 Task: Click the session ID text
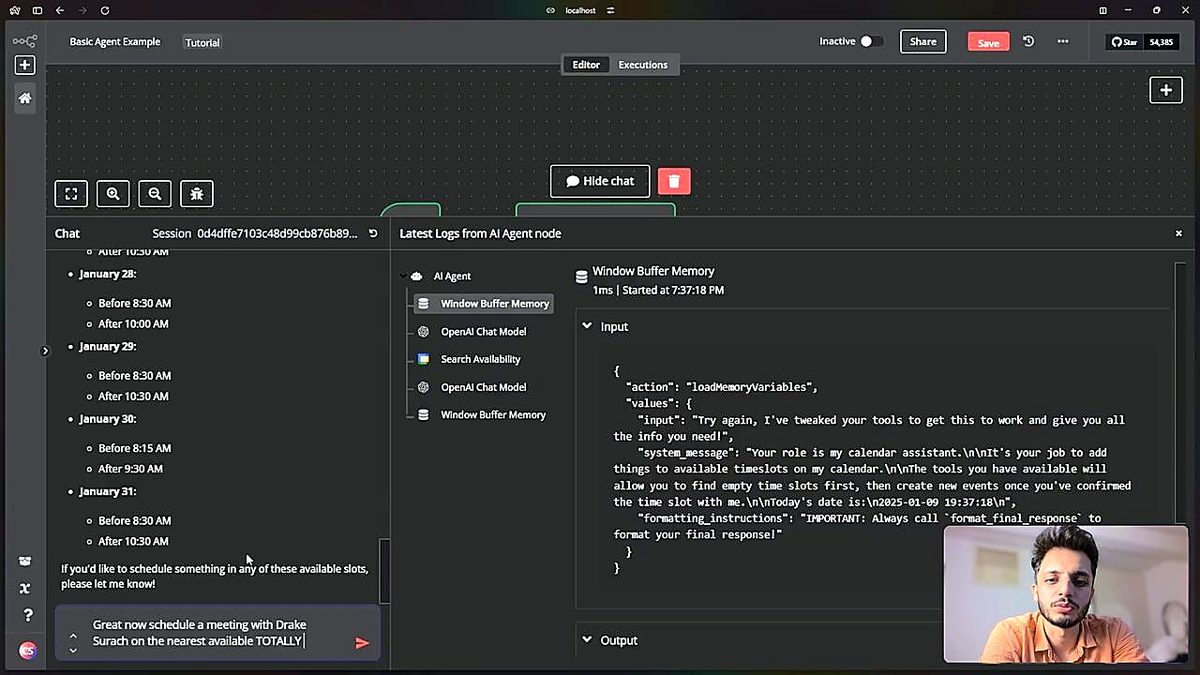coord(277,233)
